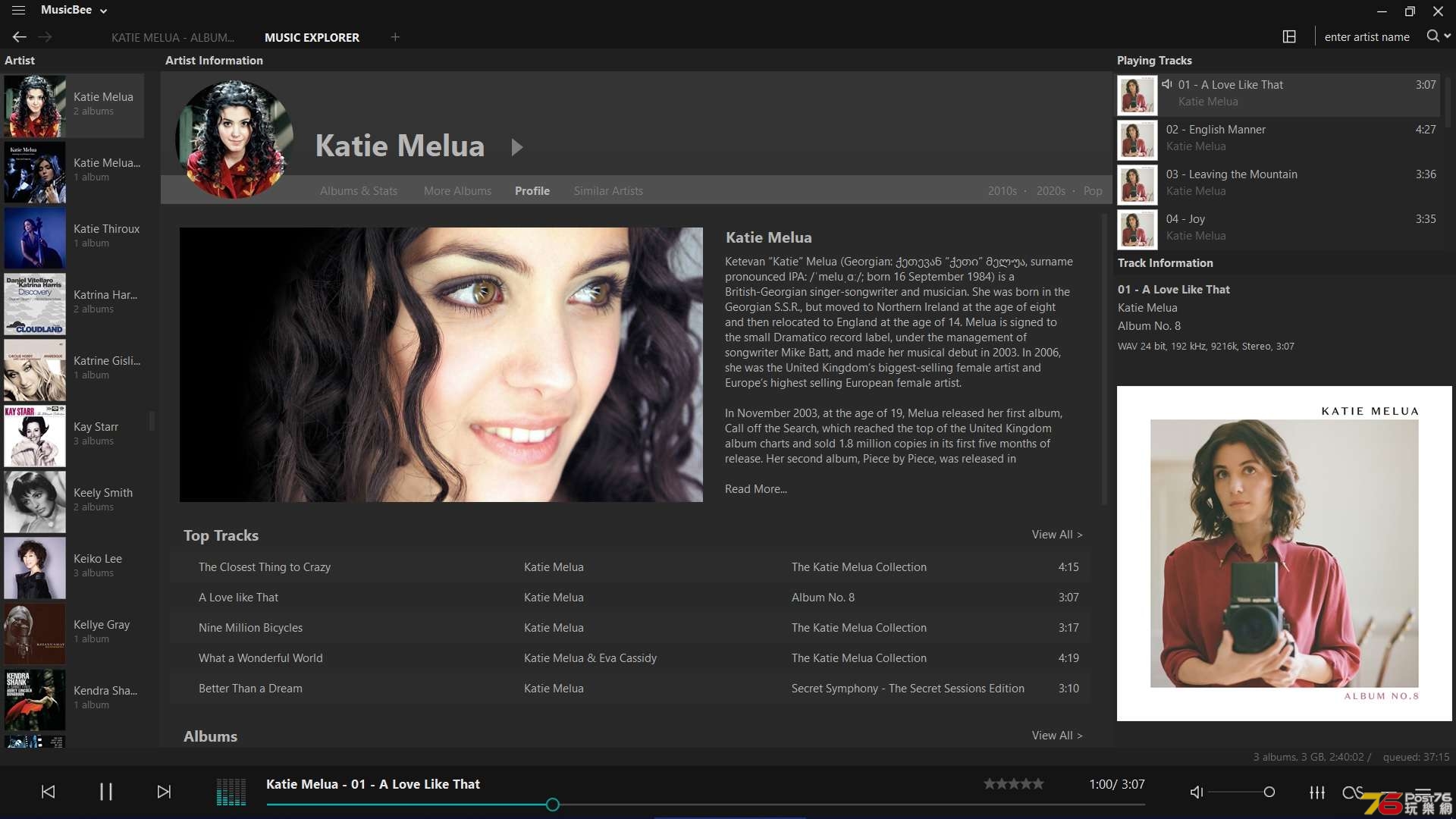Focus the enter artist name search field
The image size is (1456, 819).
pyautogui.click(x=1367, y=36)
